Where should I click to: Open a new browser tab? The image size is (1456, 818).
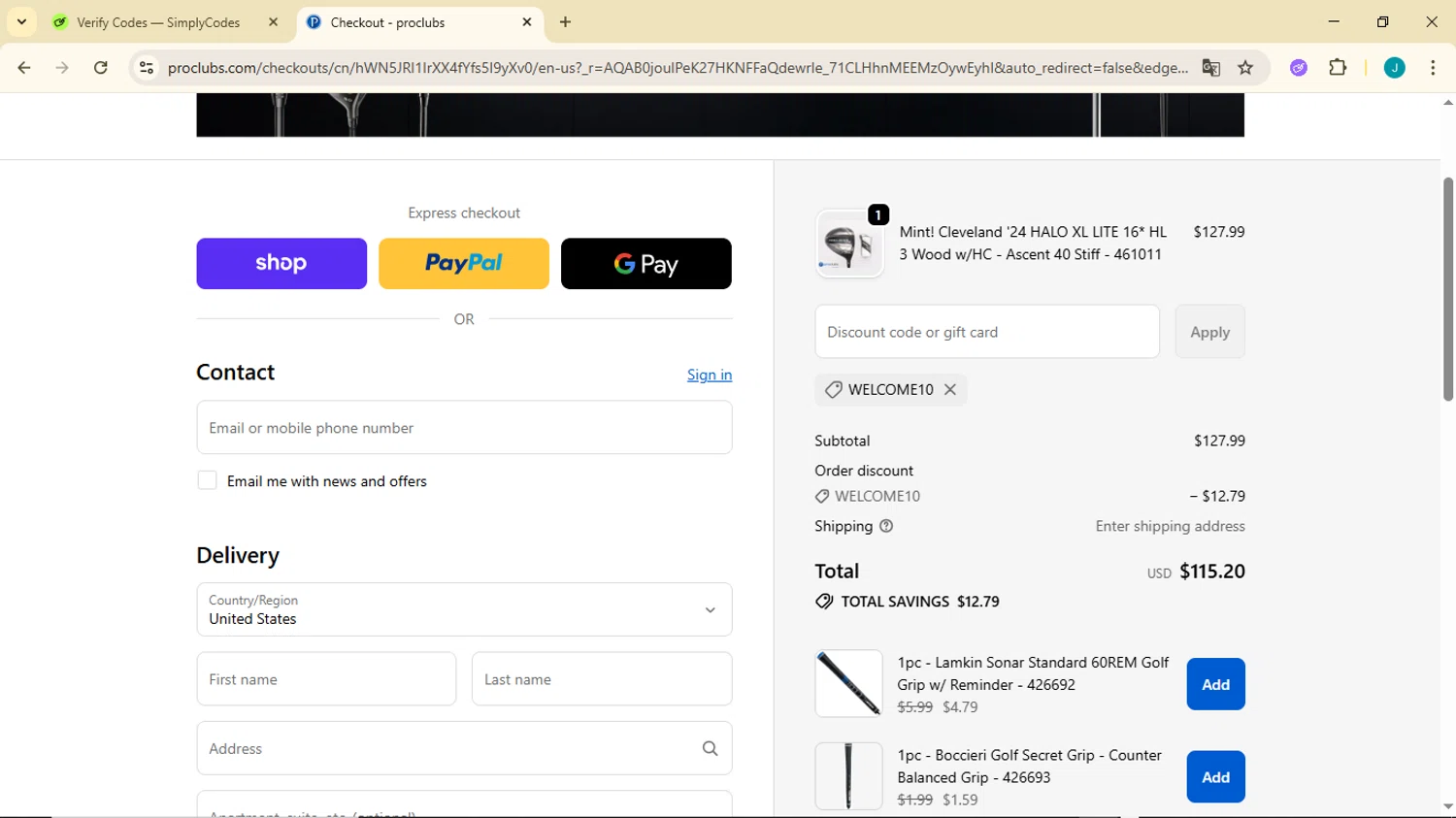[x=566, y=22]
